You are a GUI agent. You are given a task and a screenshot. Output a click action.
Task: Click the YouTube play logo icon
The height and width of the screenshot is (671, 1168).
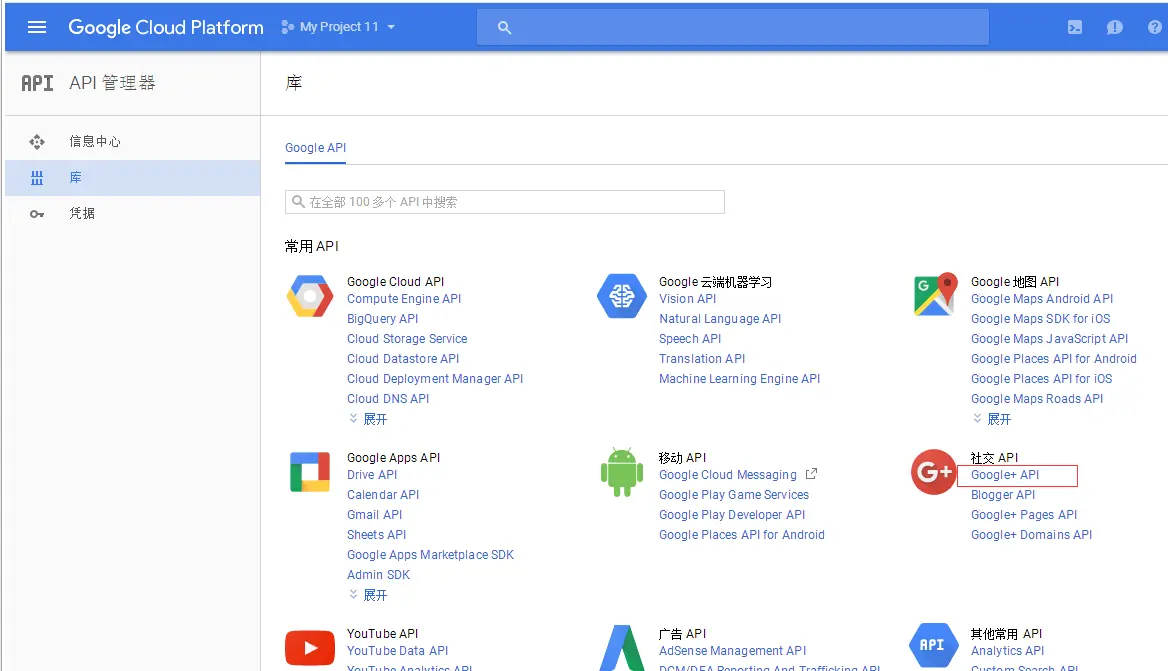click(x=310, y=648)
